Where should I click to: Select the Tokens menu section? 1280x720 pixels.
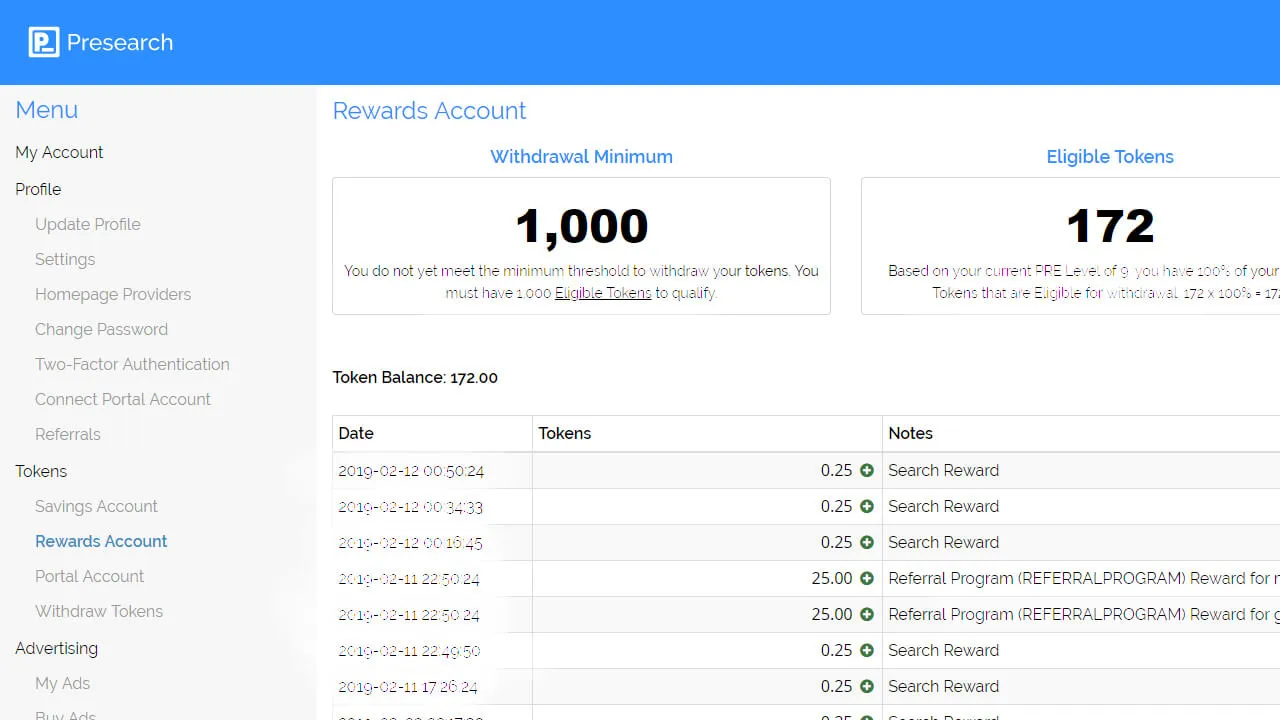41,471
